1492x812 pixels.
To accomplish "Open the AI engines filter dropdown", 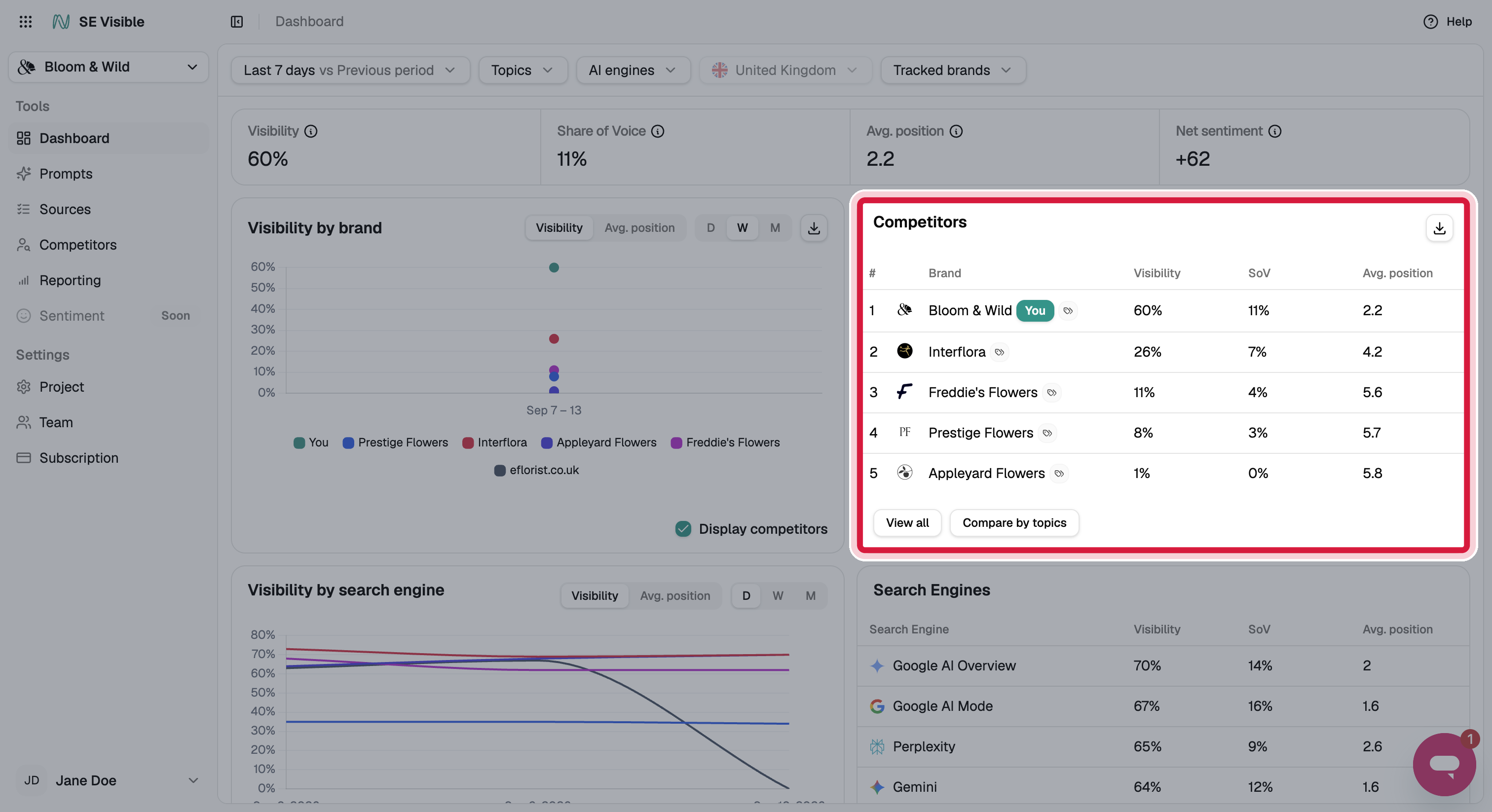I will coord(633,70).
